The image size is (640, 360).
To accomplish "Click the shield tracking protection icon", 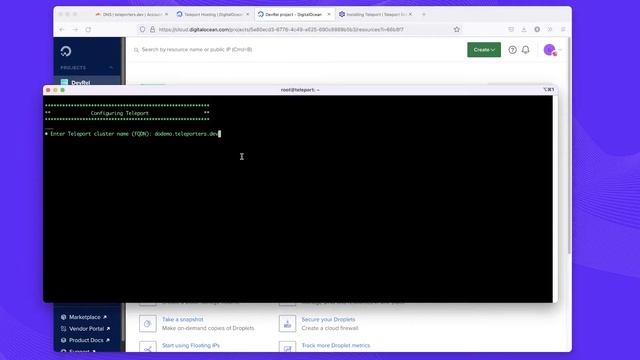I will point(142,29).
